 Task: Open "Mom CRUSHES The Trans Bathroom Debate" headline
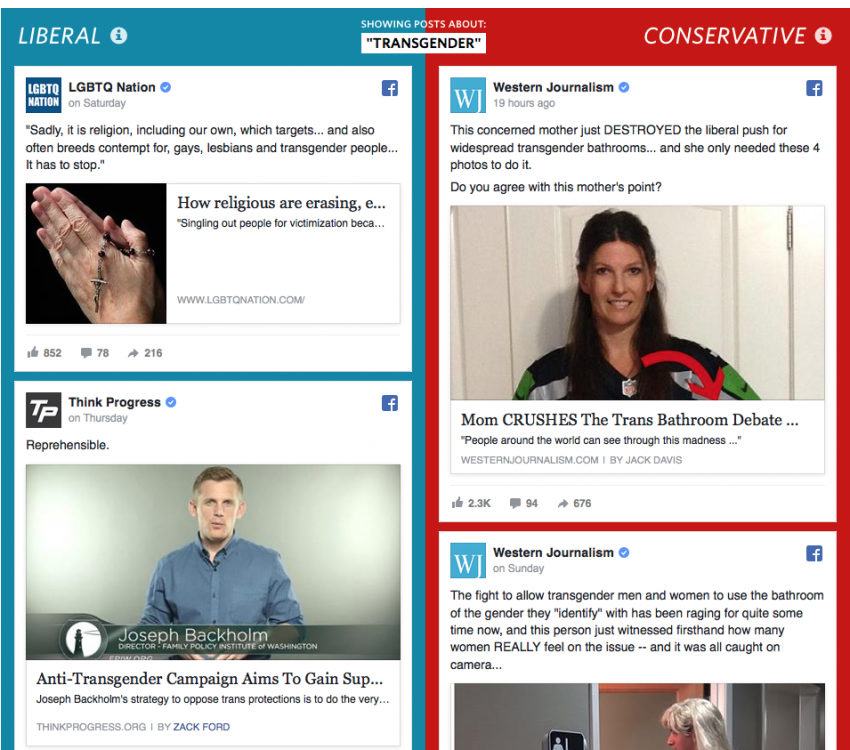click(x=629, y=420)
